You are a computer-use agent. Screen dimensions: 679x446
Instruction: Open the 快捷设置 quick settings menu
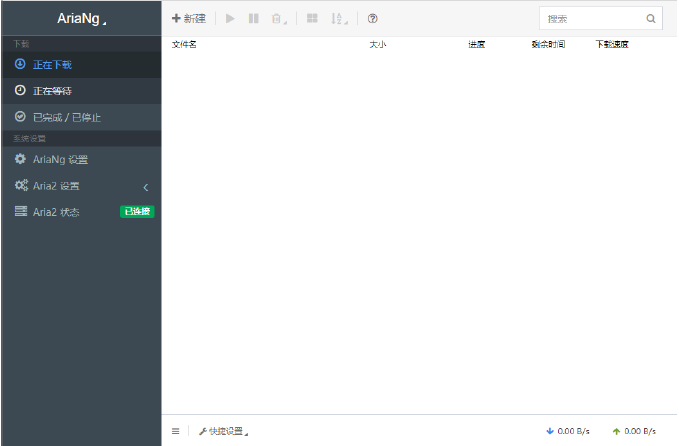click(223, 431)
